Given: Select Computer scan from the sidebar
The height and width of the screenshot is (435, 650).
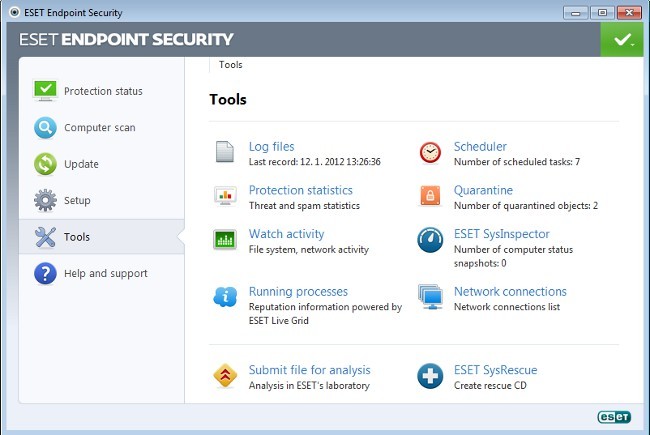Looking at the screenshot, I should pos(99,128).
